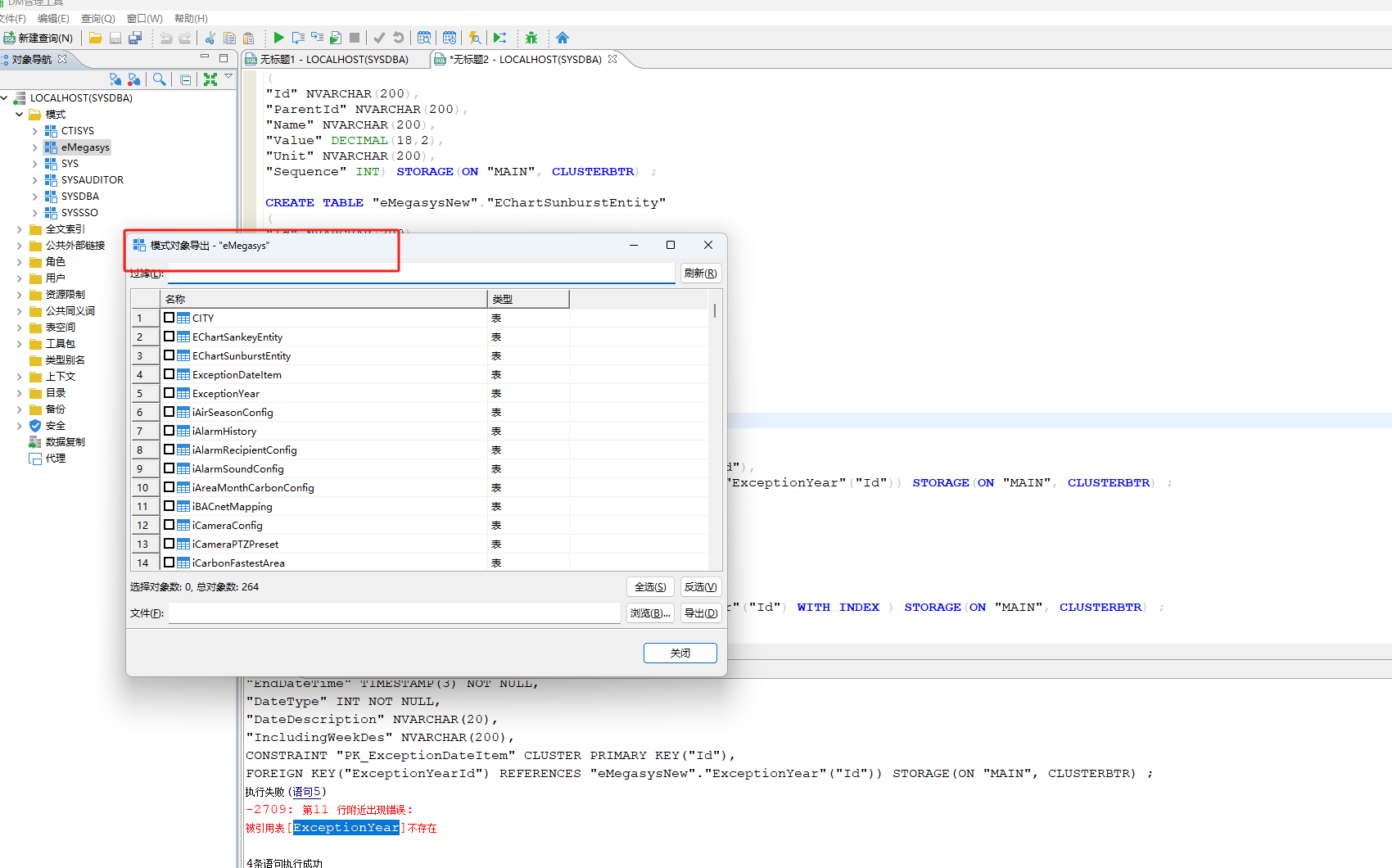Check the iCameraConfig checkbox
1392x868 pixels.
point(169,525)
